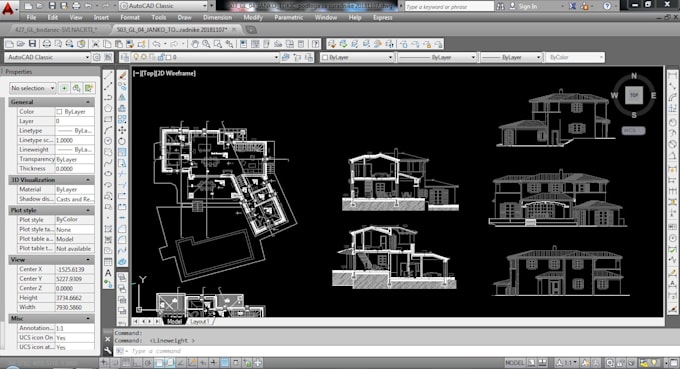
Task: Open the AutoCAD Classic workspace dropdown
Action: [48, 57]
